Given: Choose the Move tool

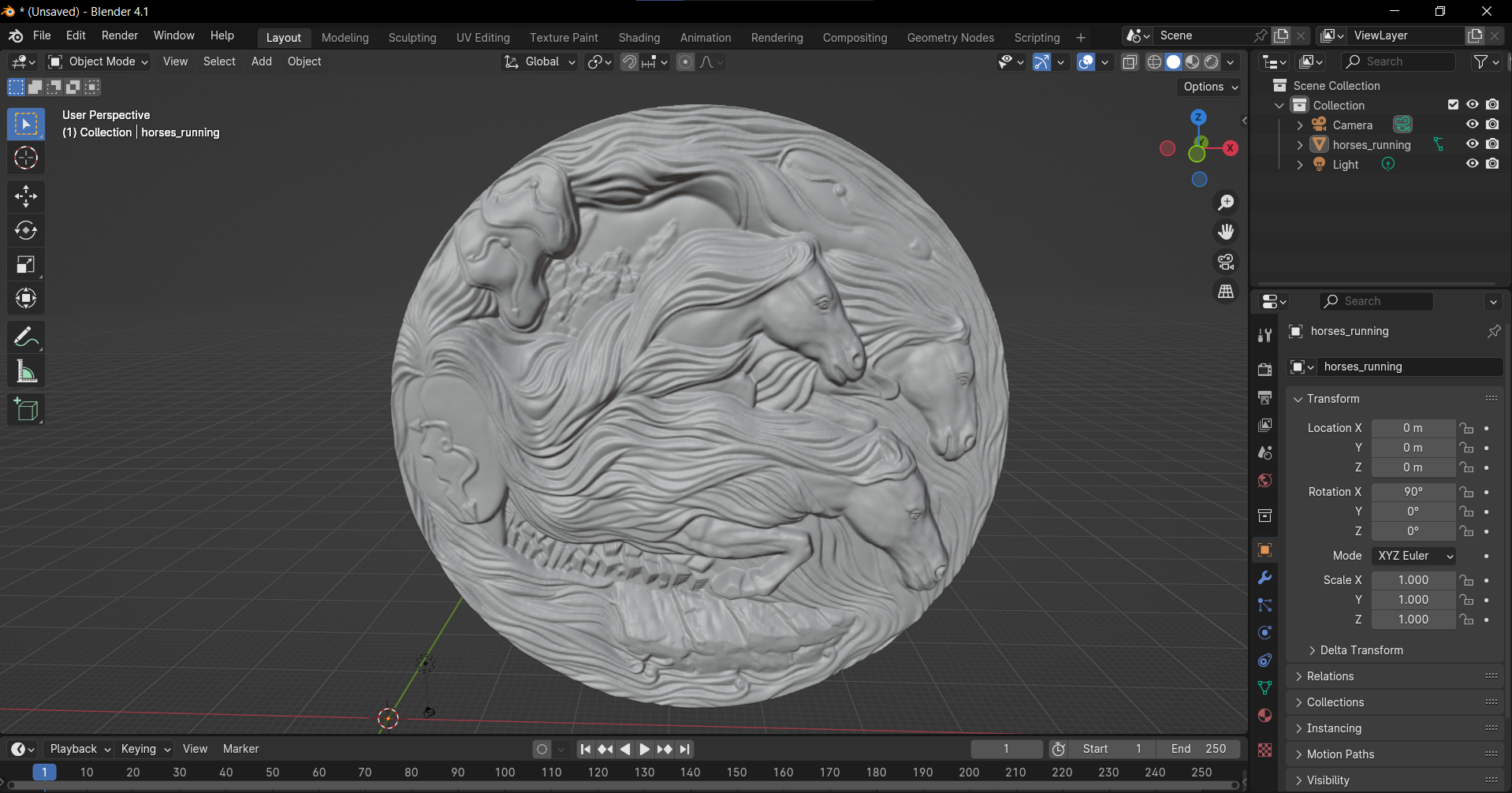Looking at the screenshot, I should [25, 196].
